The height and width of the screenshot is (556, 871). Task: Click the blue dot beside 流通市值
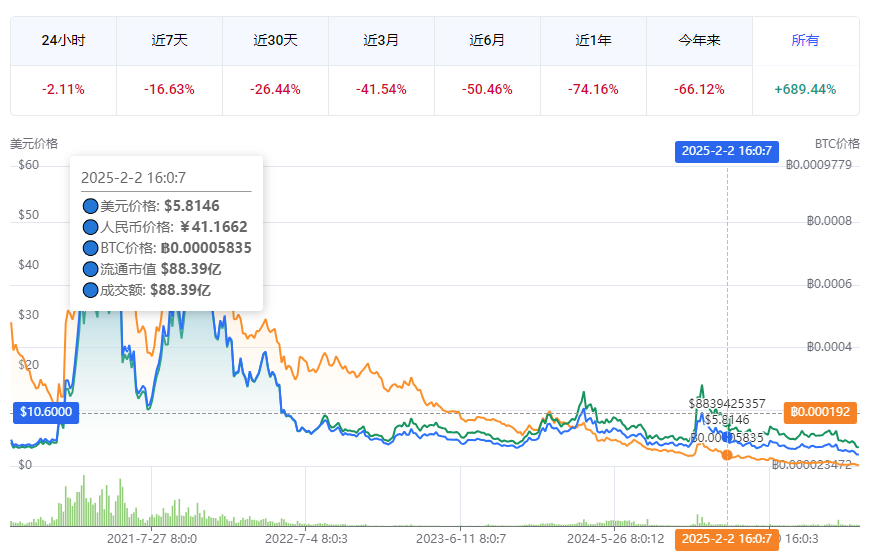(90, 269)
